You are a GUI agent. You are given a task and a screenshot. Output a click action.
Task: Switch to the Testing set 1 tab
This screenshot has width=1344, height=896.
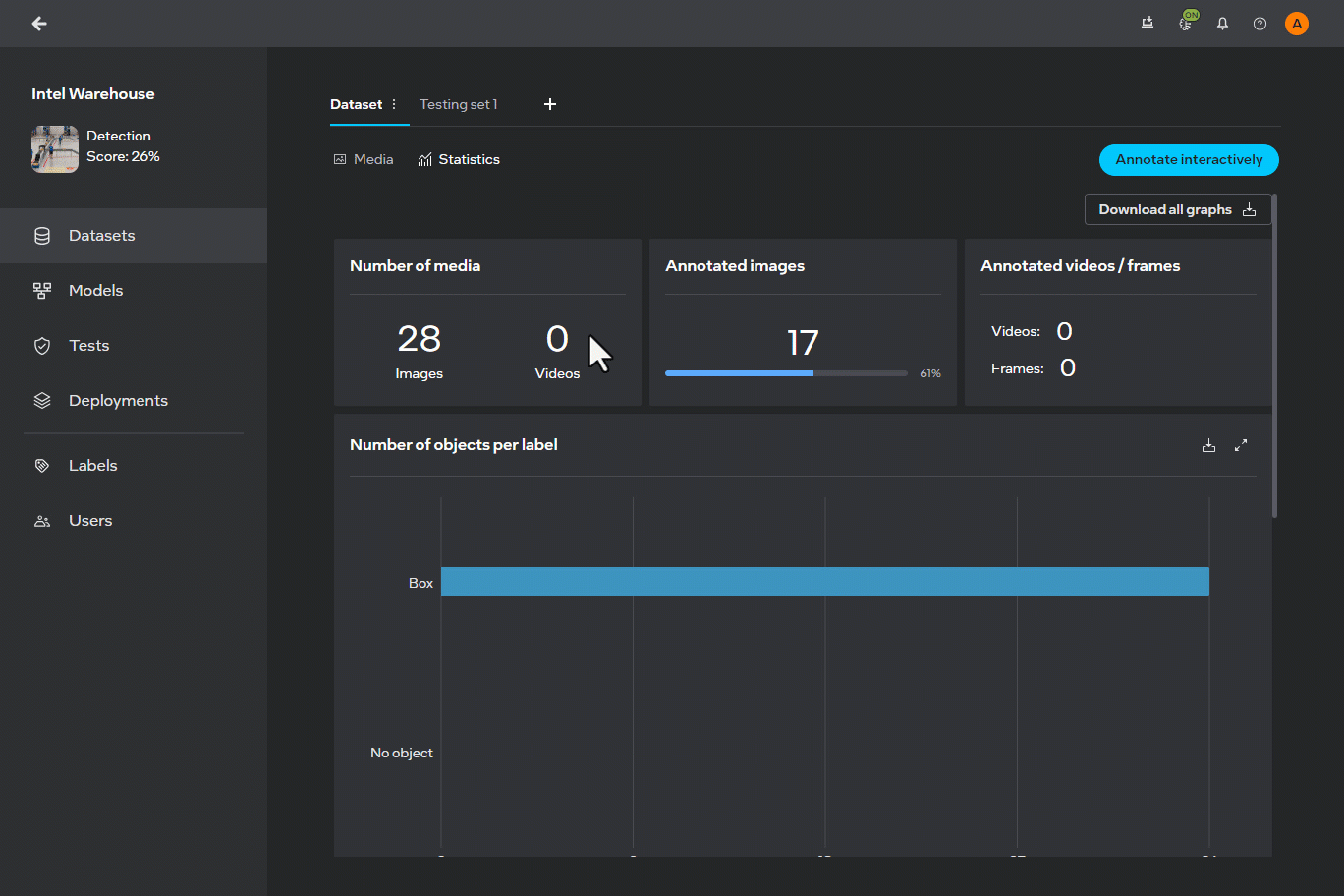pos(459,104)
